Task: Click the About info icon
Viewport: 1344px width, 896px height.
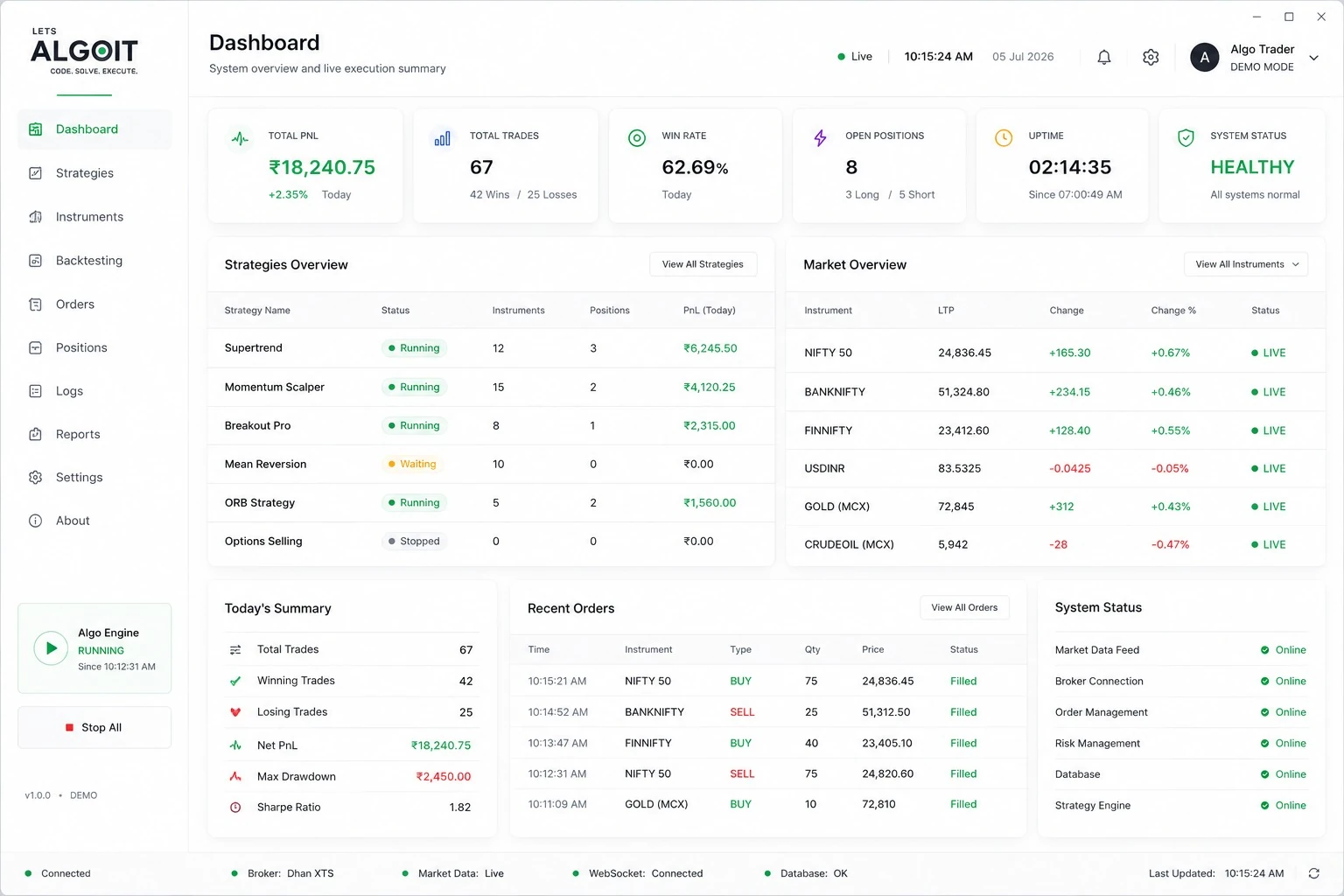Action: click(35, 521)
